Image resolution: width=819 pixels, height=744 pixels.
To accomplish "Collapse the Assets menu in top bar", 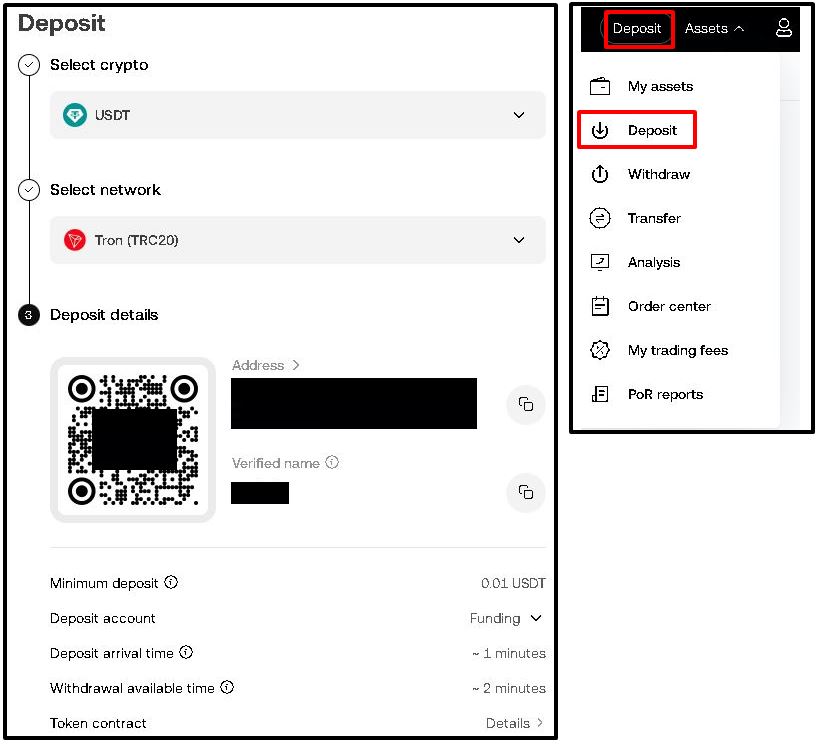I will (714, 29).
